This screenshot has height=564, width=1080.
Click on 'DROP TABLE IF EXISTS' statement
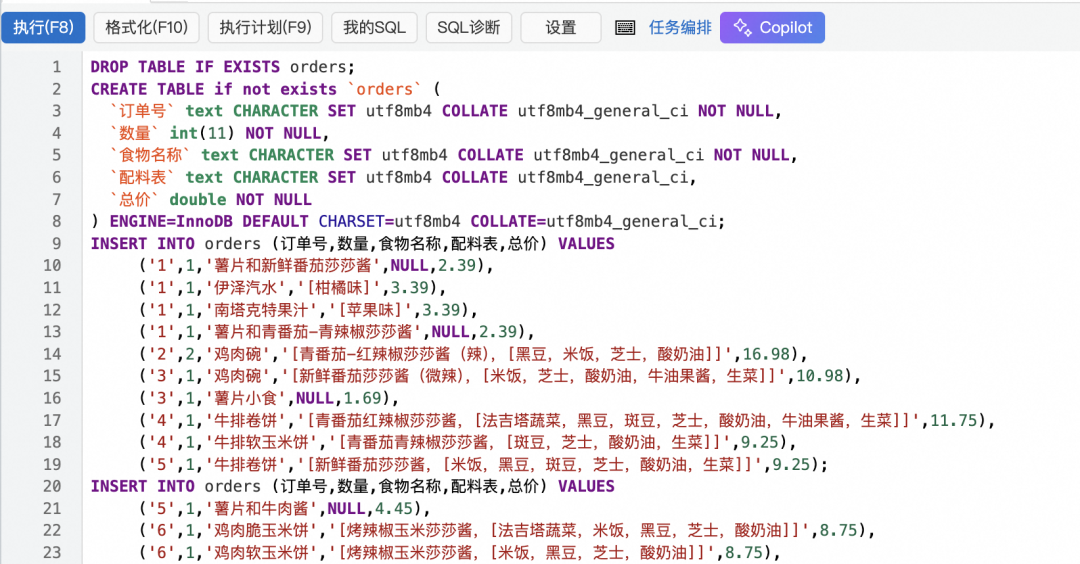pos(185,67)
